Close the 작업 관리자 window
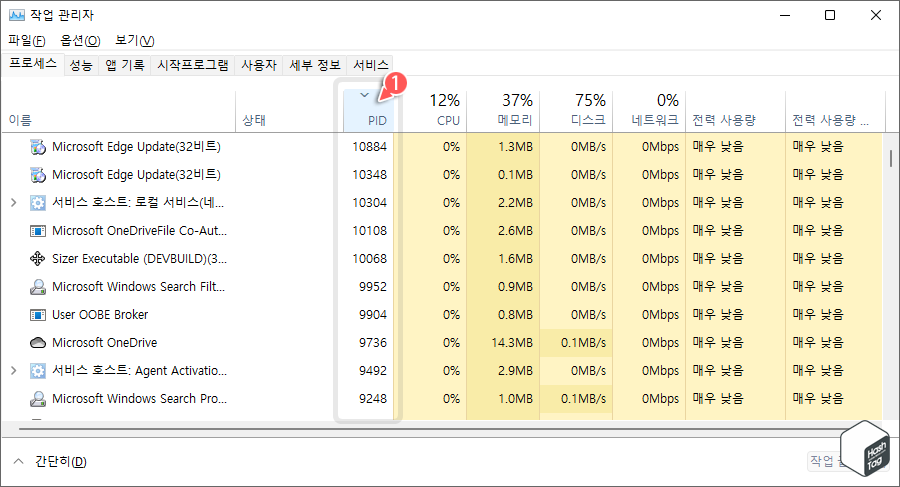900x487 pixels. [x=876, y=16]
